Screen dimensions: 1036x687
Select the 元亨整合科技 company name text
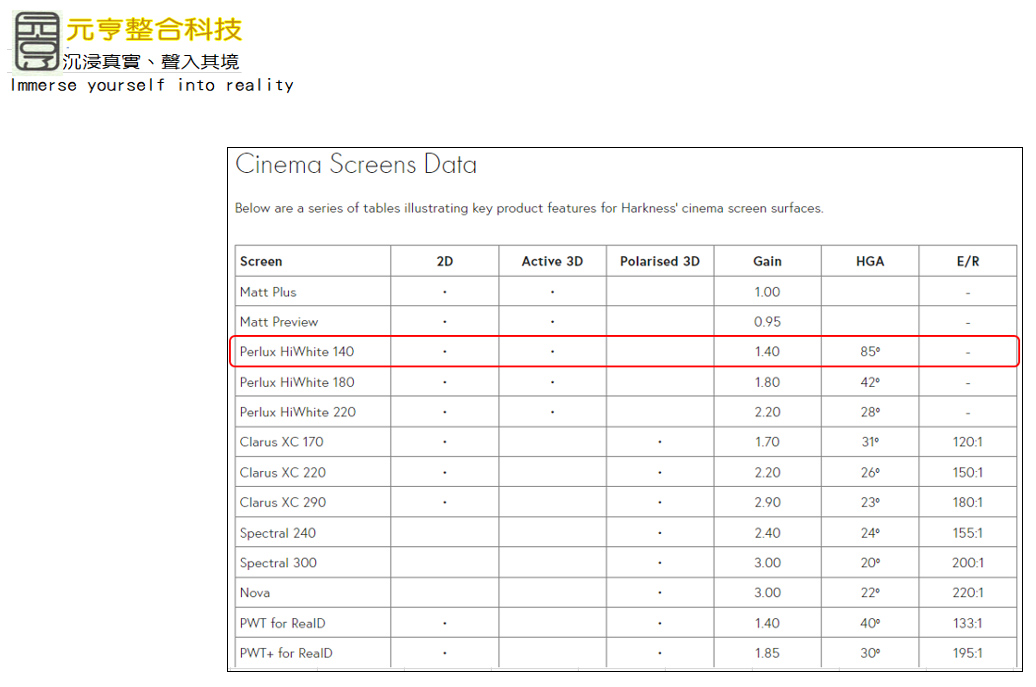(x=154, y=29)
